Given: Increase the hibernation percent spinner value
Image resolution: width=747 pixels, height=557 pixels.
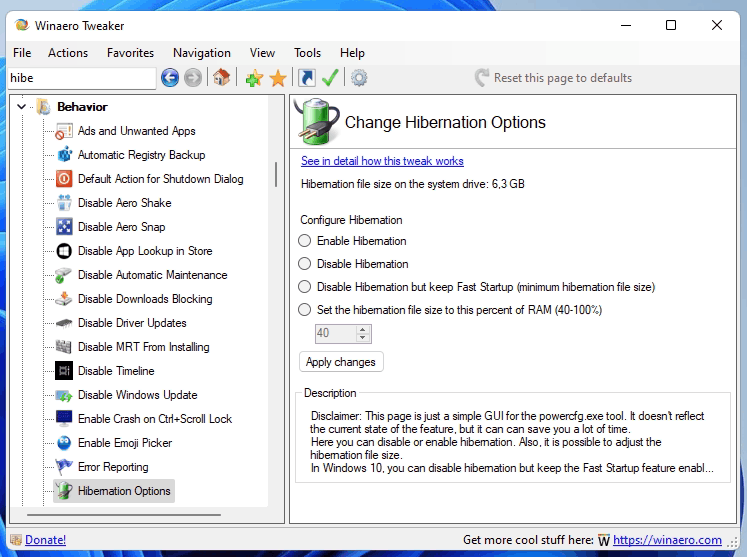Looking at the screenshot, I should pos(363,329).
